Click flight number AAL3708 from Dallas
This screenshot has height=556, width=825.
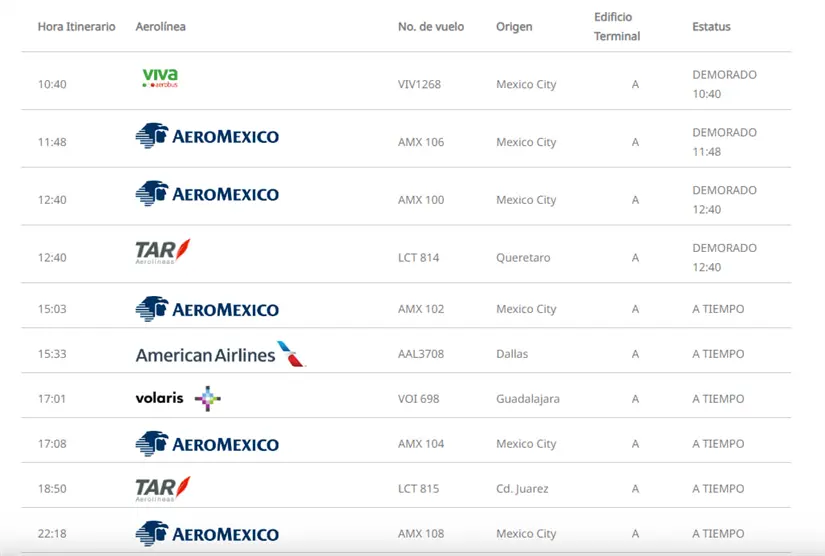point(420,354)
